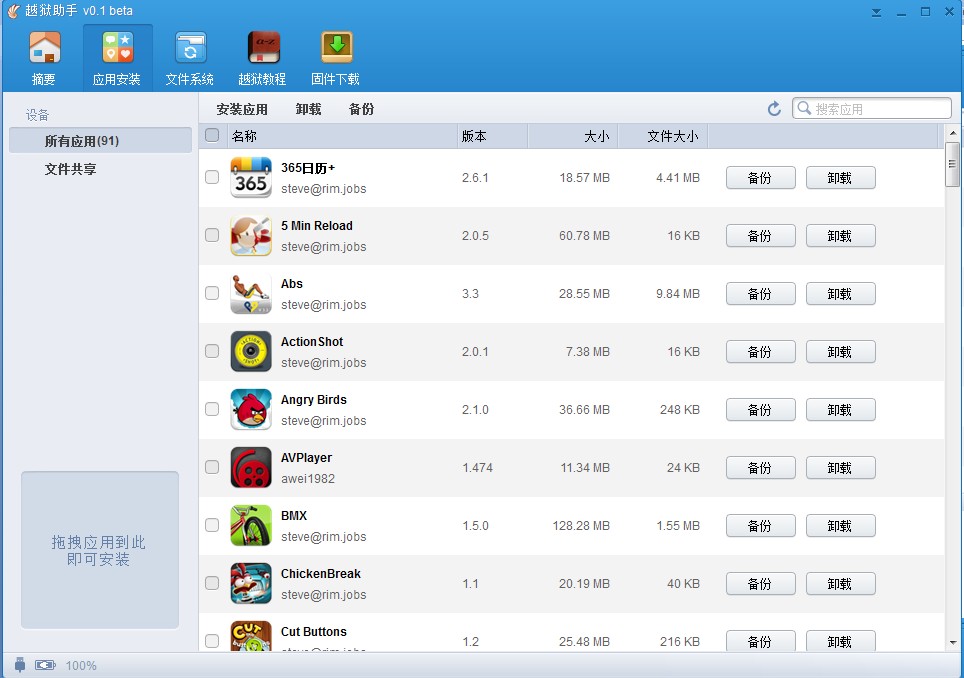Click the vertical scrollbar thumb
Viewport: 964px width, 678px height.
(x=952, y=164)
